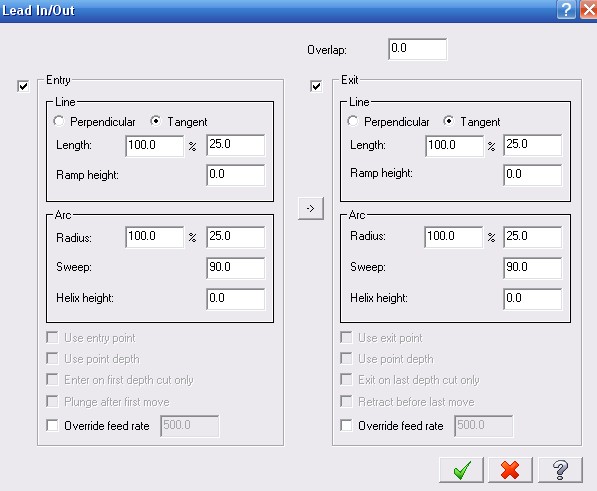Click the Entry group label
This screenshot has width=597, height=491.
[58, 80]
